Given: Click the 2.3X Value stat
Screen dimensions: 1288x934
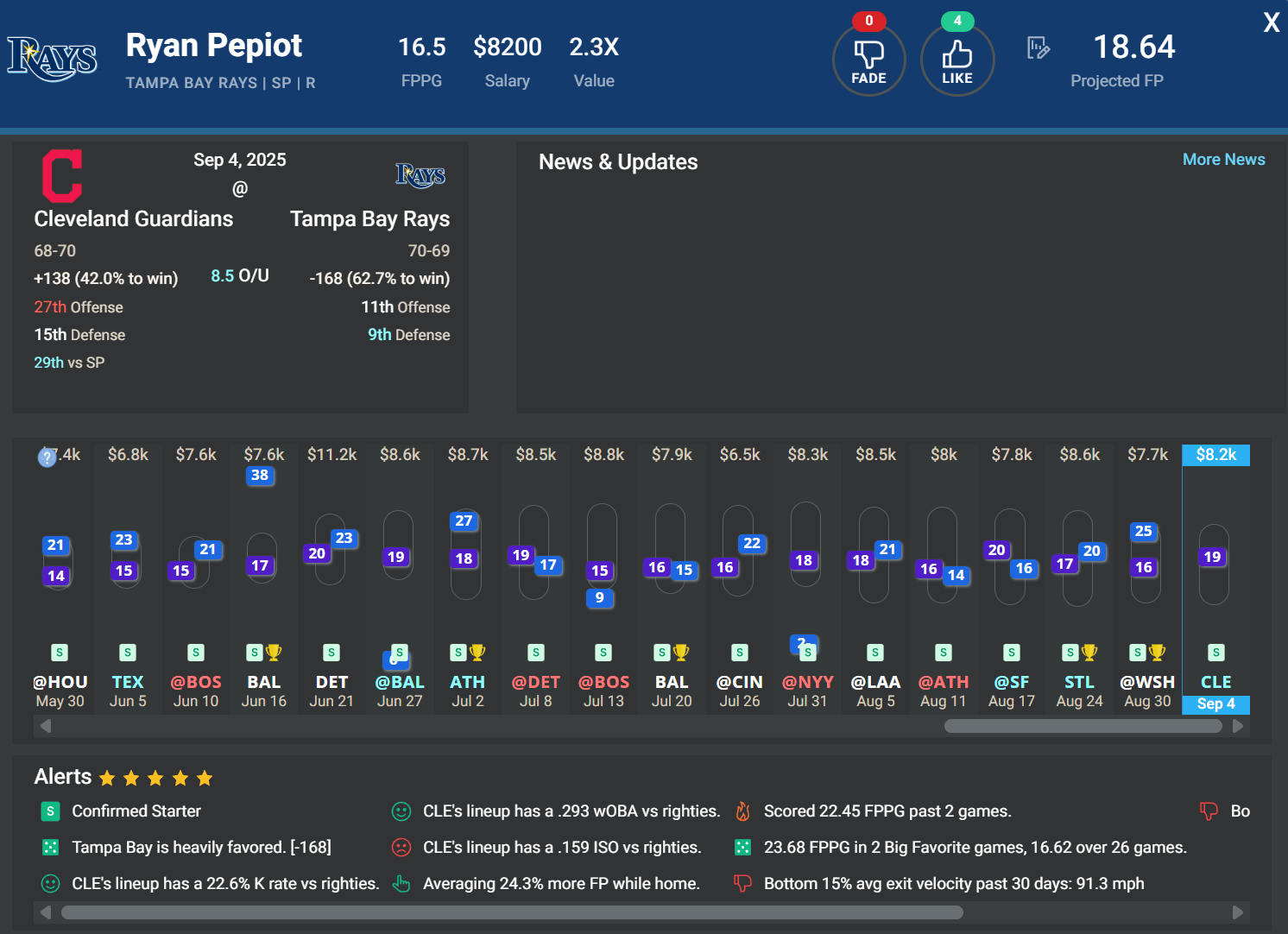Looking at the screenshot, I should [x=594, y=47].
